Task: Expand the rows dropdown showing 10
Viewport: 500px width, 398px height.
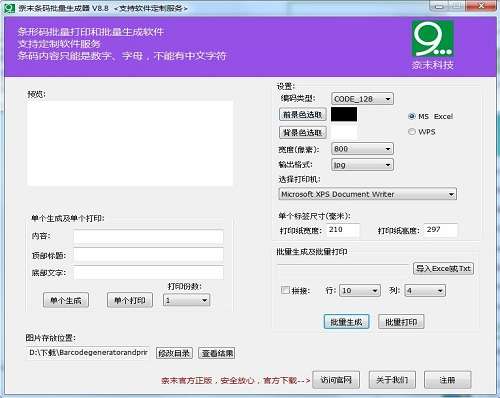Action: [x=359, y=290]
